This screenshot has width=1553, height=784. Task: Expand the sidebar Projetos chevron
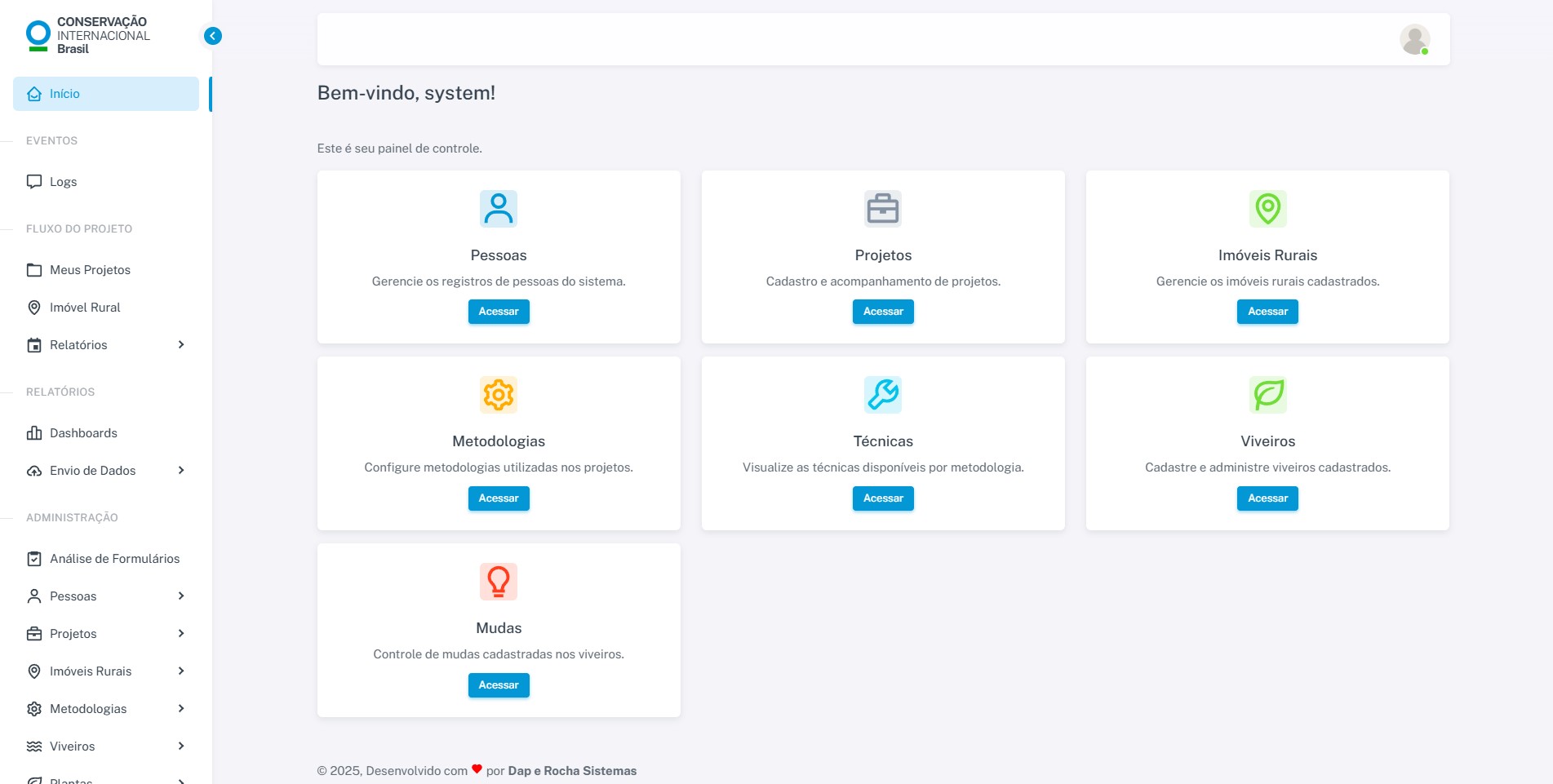click(x=181, y=634)
